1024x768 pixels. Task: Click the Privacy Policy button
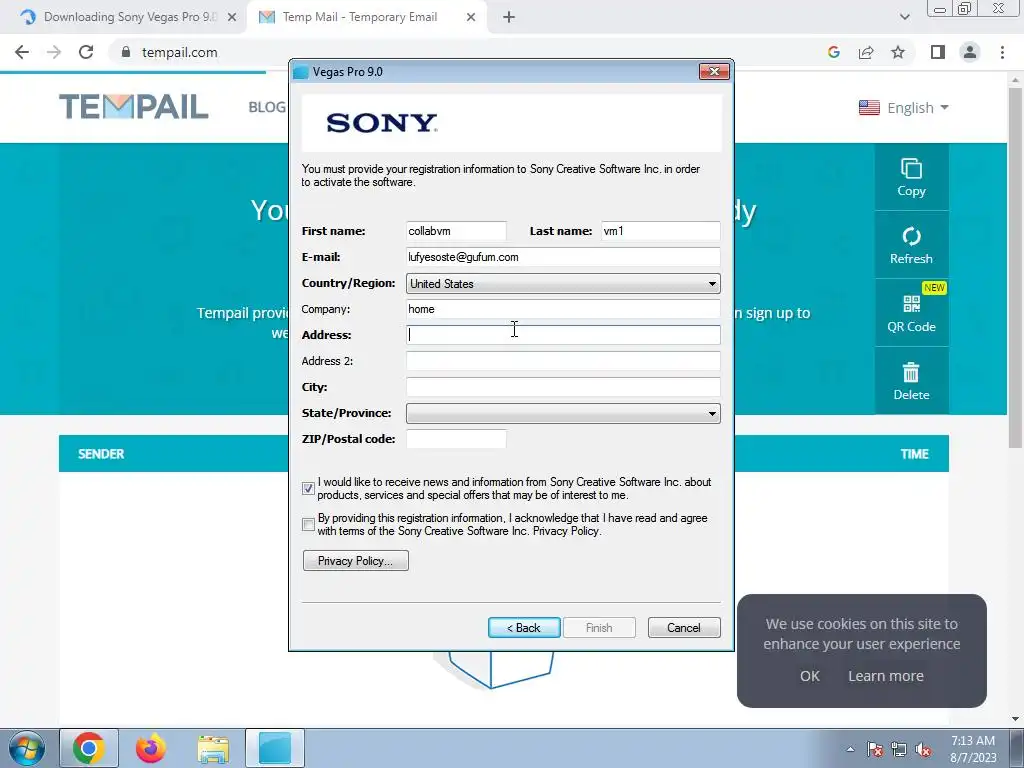point(356,560)
